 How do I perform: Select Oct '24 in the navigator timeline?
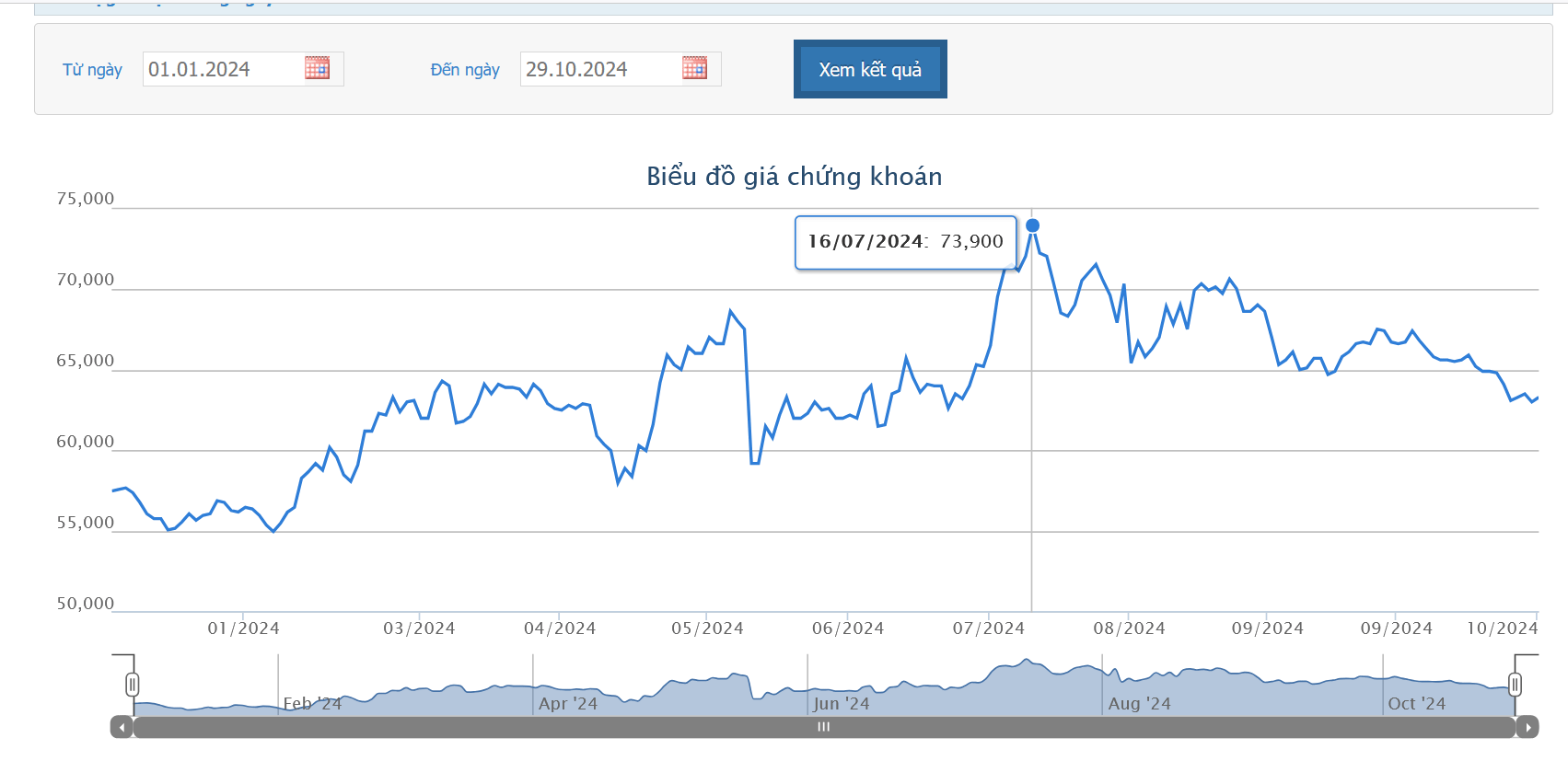1416,704
